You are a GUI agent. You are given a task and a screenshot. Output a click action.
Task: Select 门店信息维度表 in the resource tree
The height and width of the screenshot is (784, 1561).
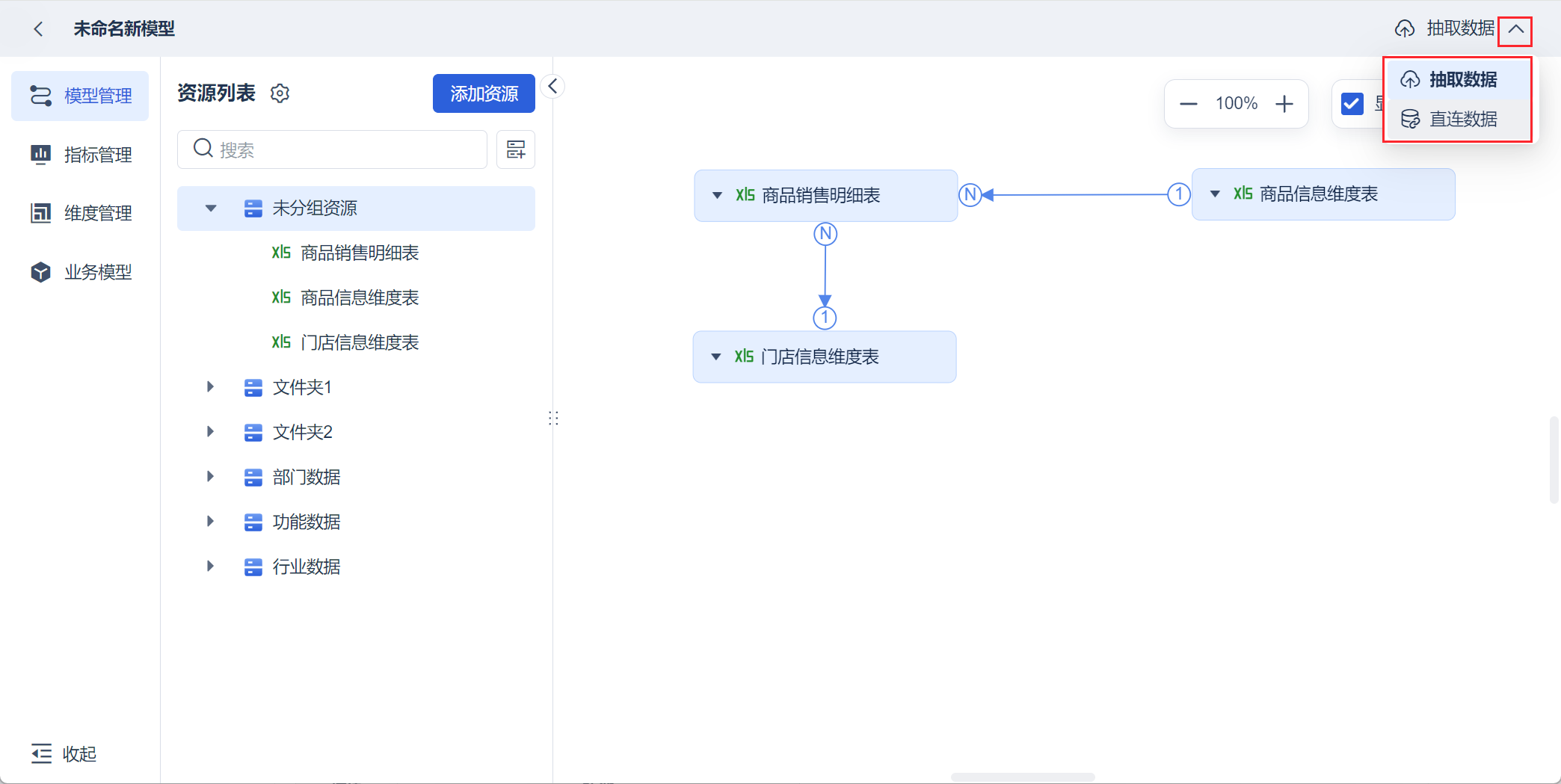pyautogui.click(x=359, y=342)
